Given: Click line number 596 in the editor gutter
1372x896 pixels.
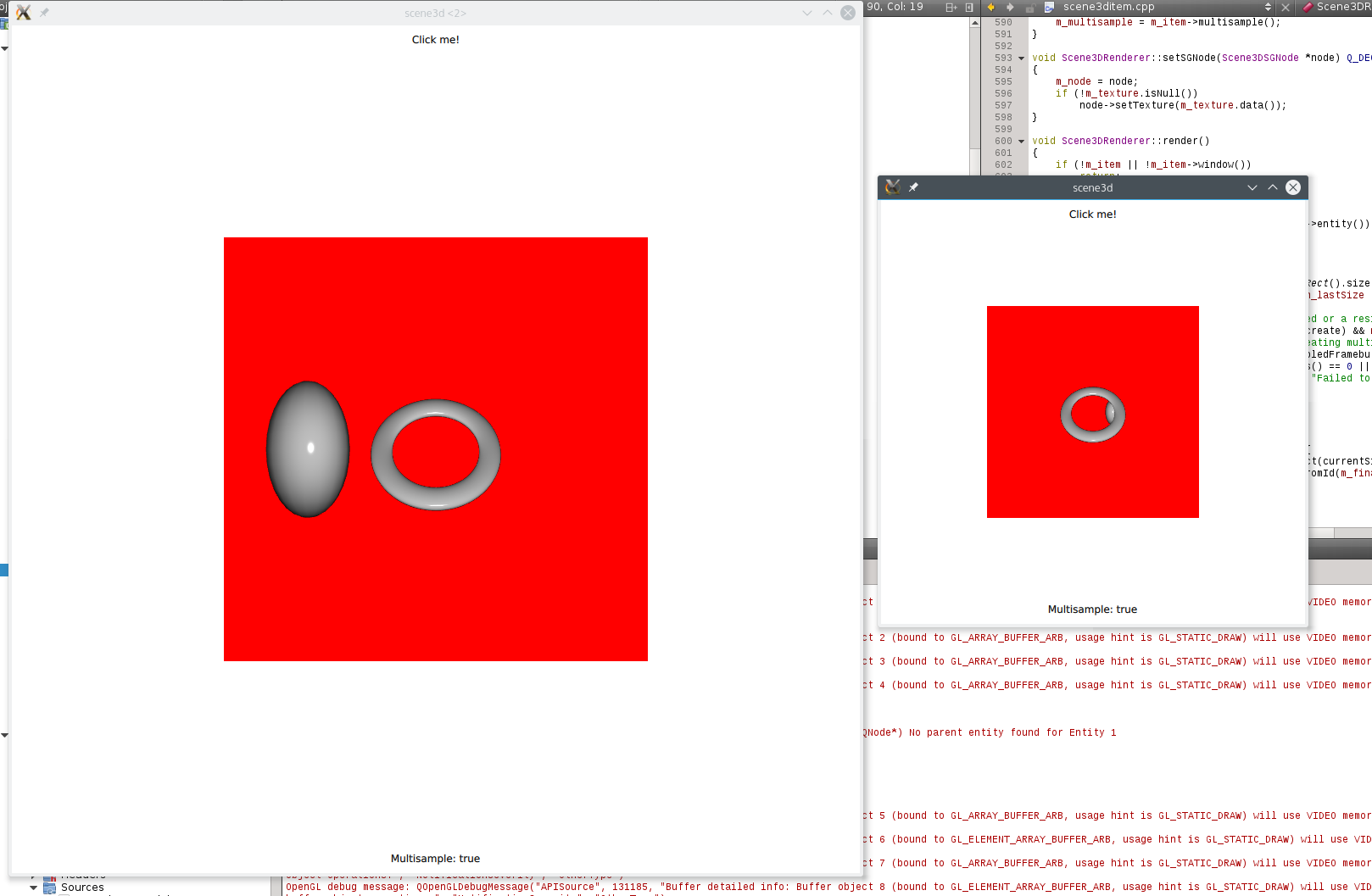Looking at the screenshot, I should 1003,94.
